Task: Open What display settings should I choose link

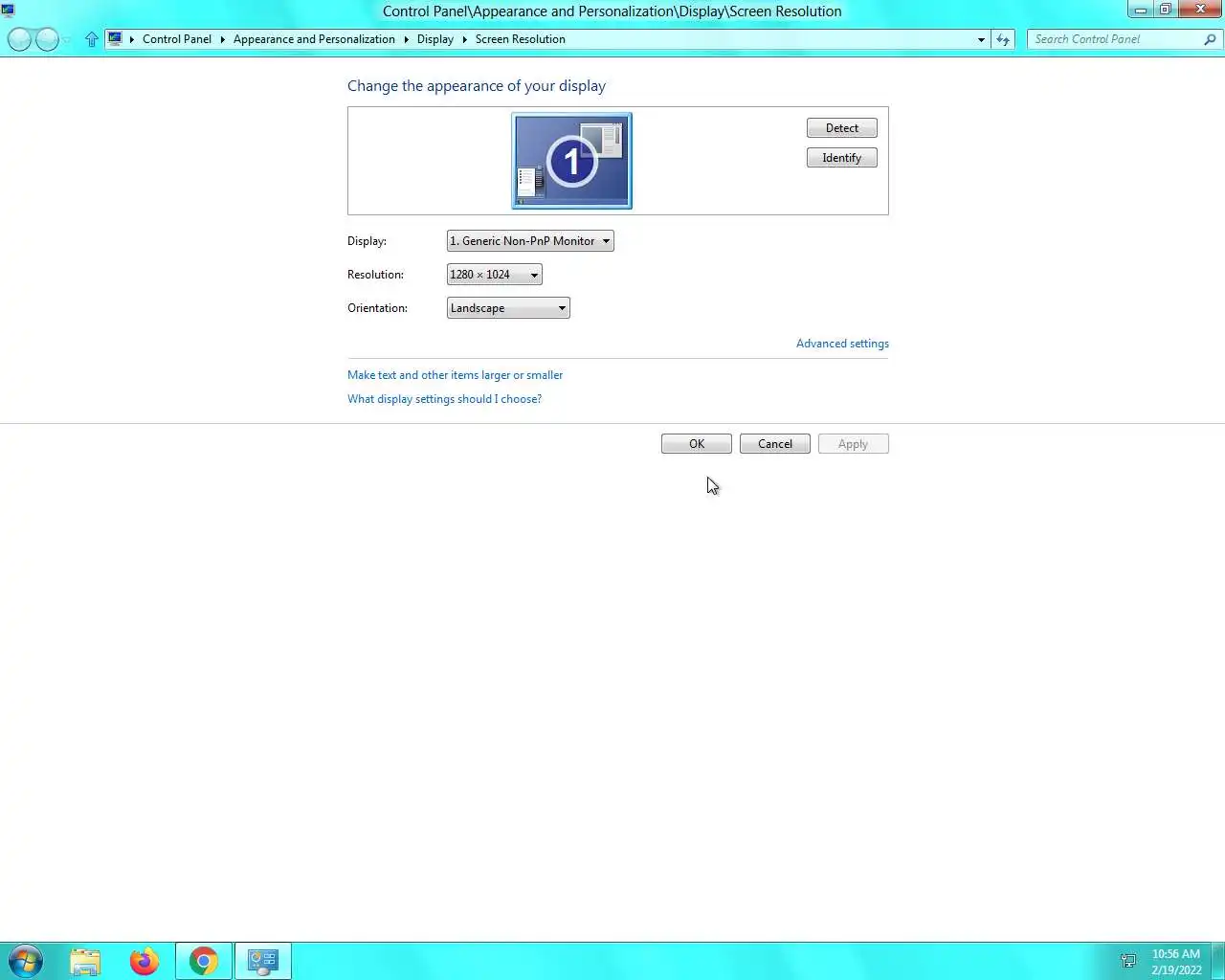Action: tap(444, 399)
